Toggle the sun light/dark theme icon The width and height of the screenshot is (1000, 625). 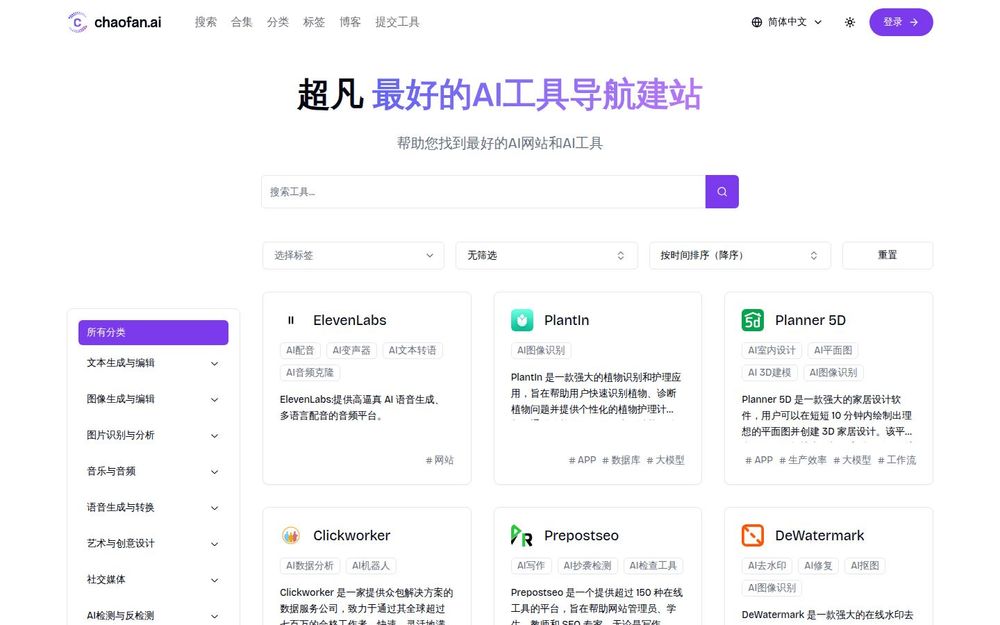(849, 22)
